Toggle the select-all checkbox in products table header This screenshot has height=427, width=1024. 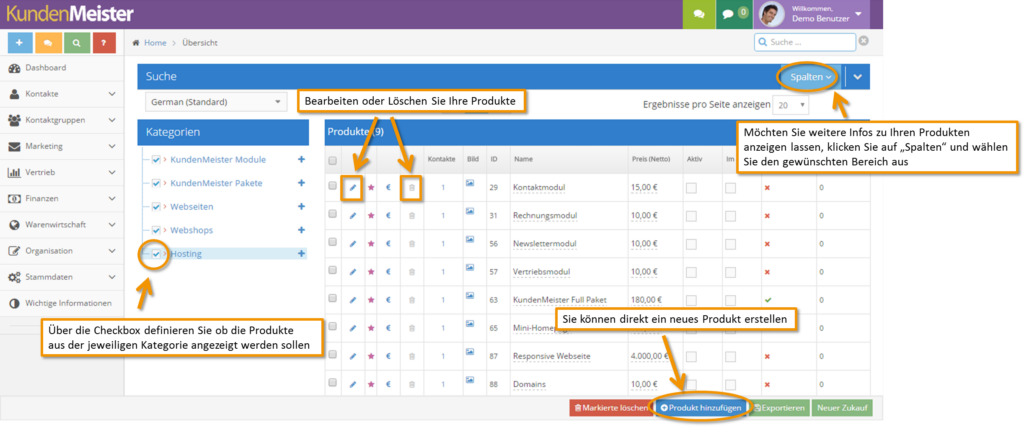click(x=332, y=161)
